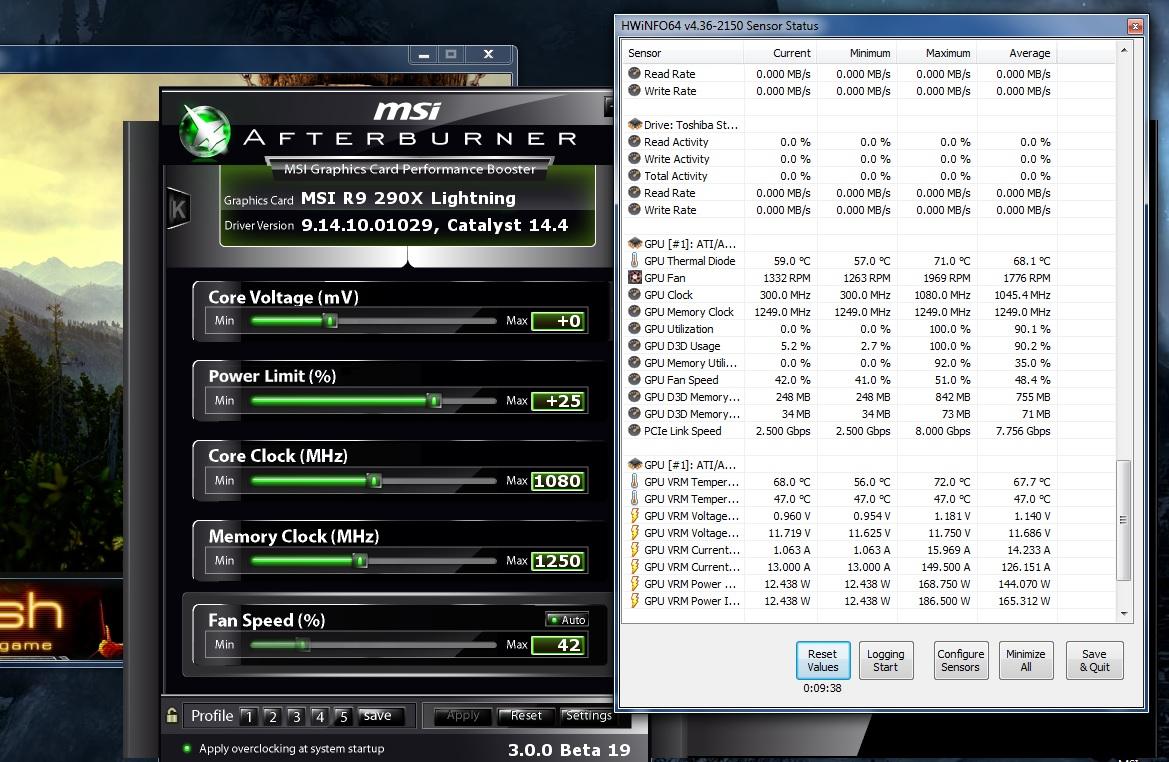
Task: Click the 0.960 V VRM Voltage lightning icon
Action: click(634, 516)
